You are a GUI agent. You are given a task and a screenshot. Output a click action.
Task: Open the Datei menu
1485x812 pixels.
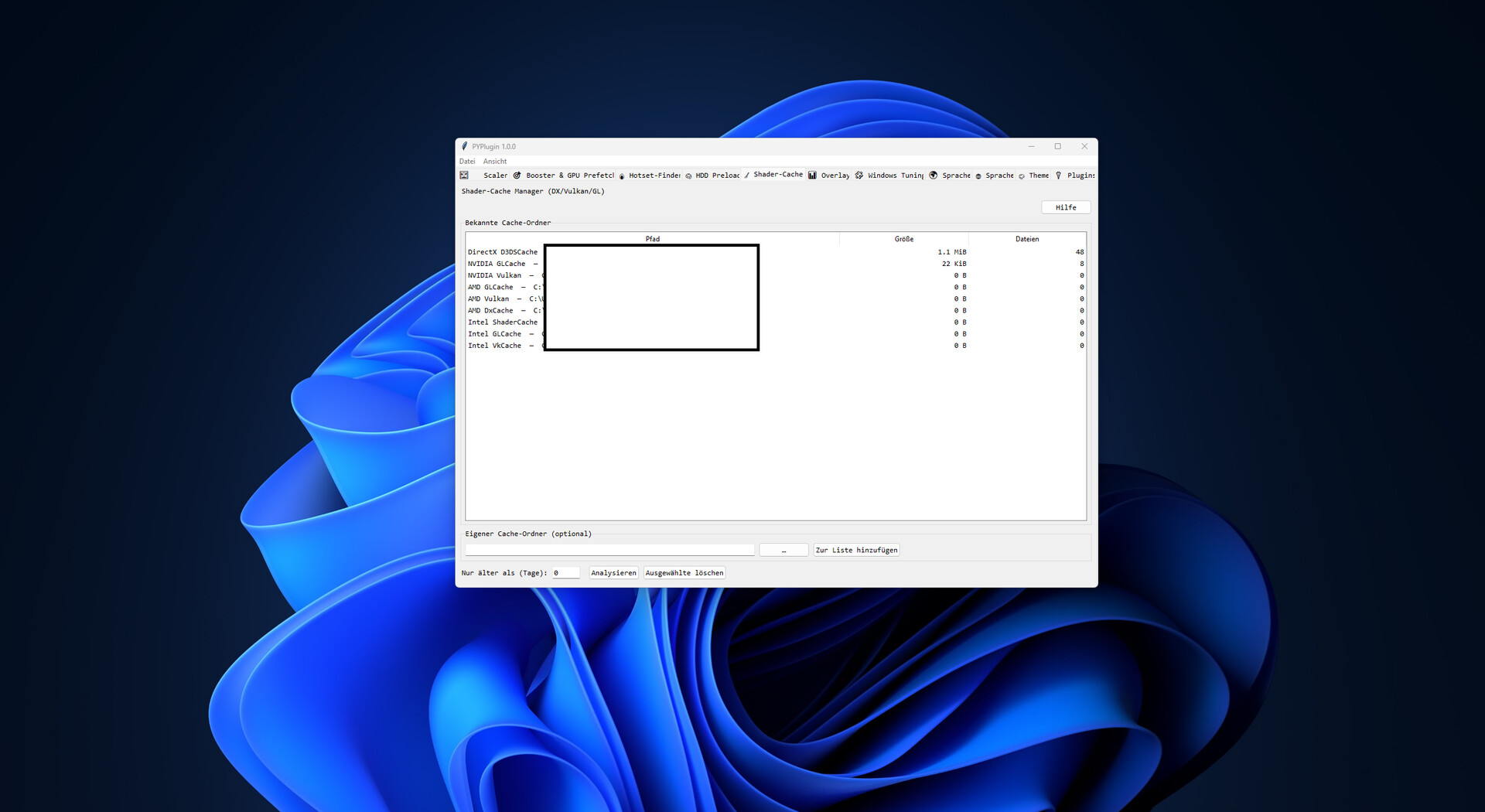coord(468,161)
